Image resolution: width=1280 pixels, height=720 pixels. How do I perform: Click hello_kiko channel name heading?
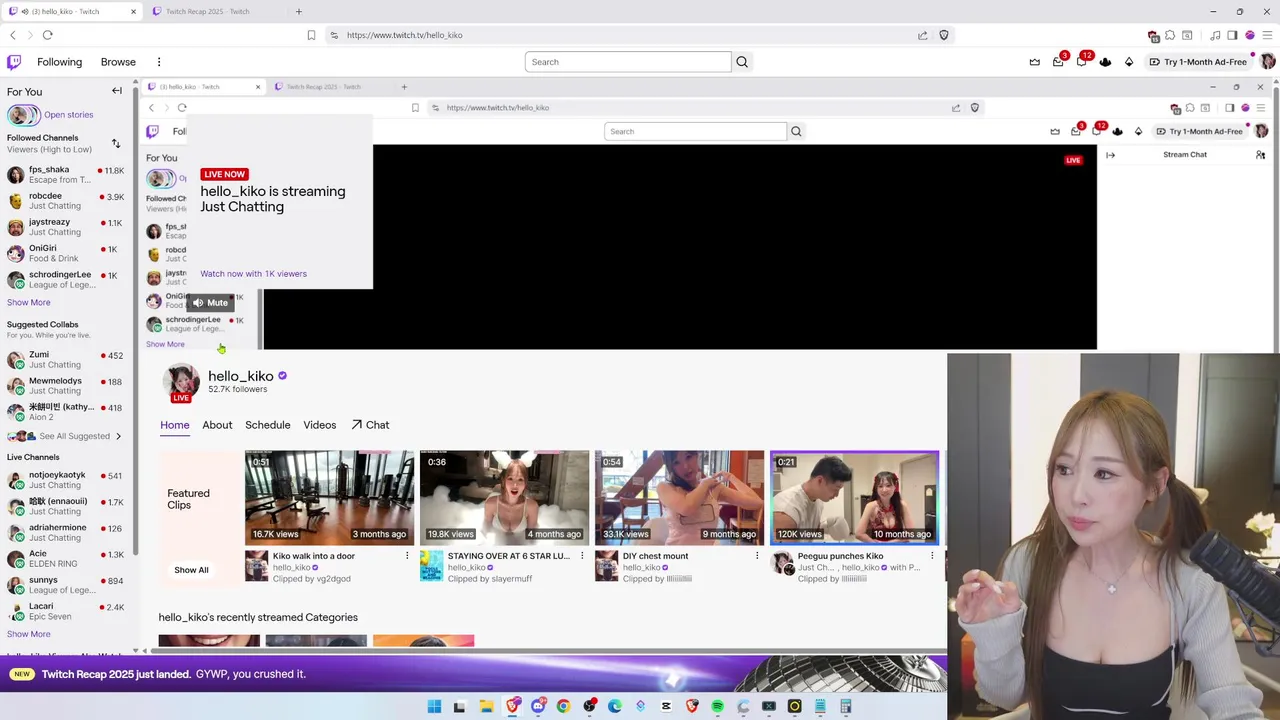pos(241,376)
